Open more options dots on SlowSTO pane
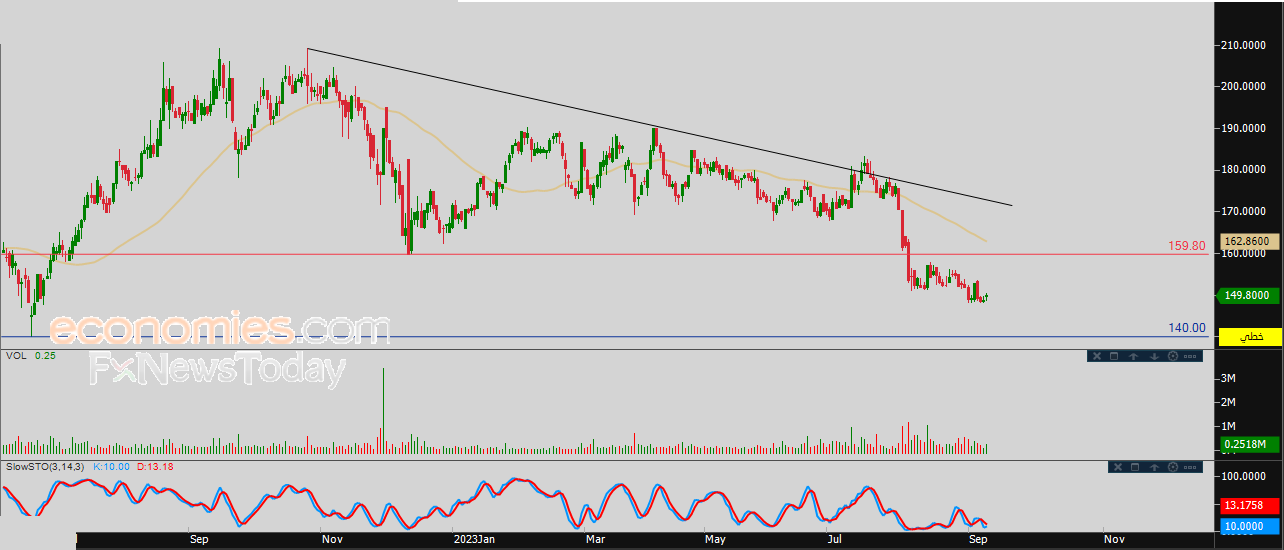The width and height of the screenshot is (1284, 550). pos(1191,467)
